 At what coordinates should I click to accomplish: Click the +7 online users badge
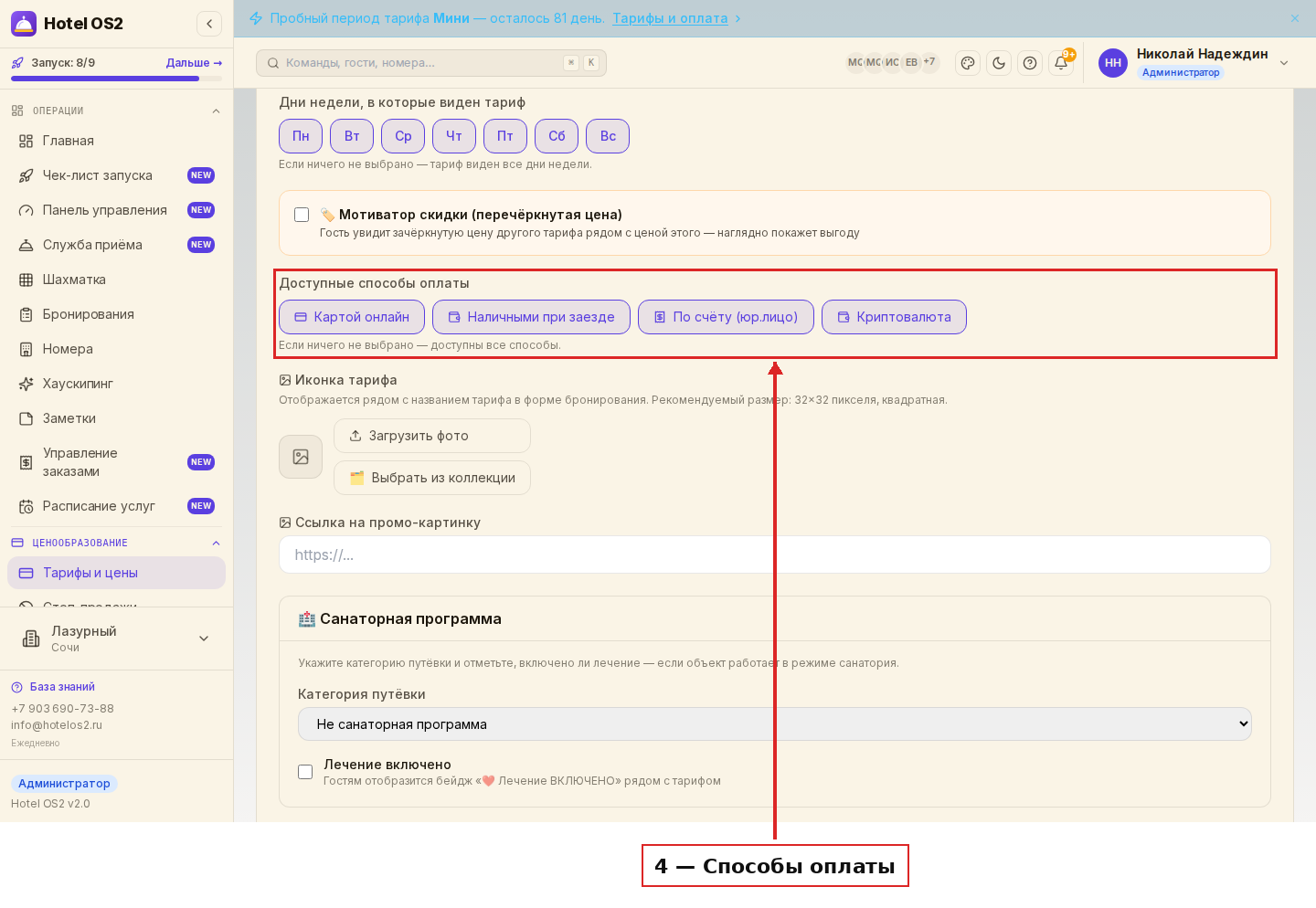pos(929,62)
